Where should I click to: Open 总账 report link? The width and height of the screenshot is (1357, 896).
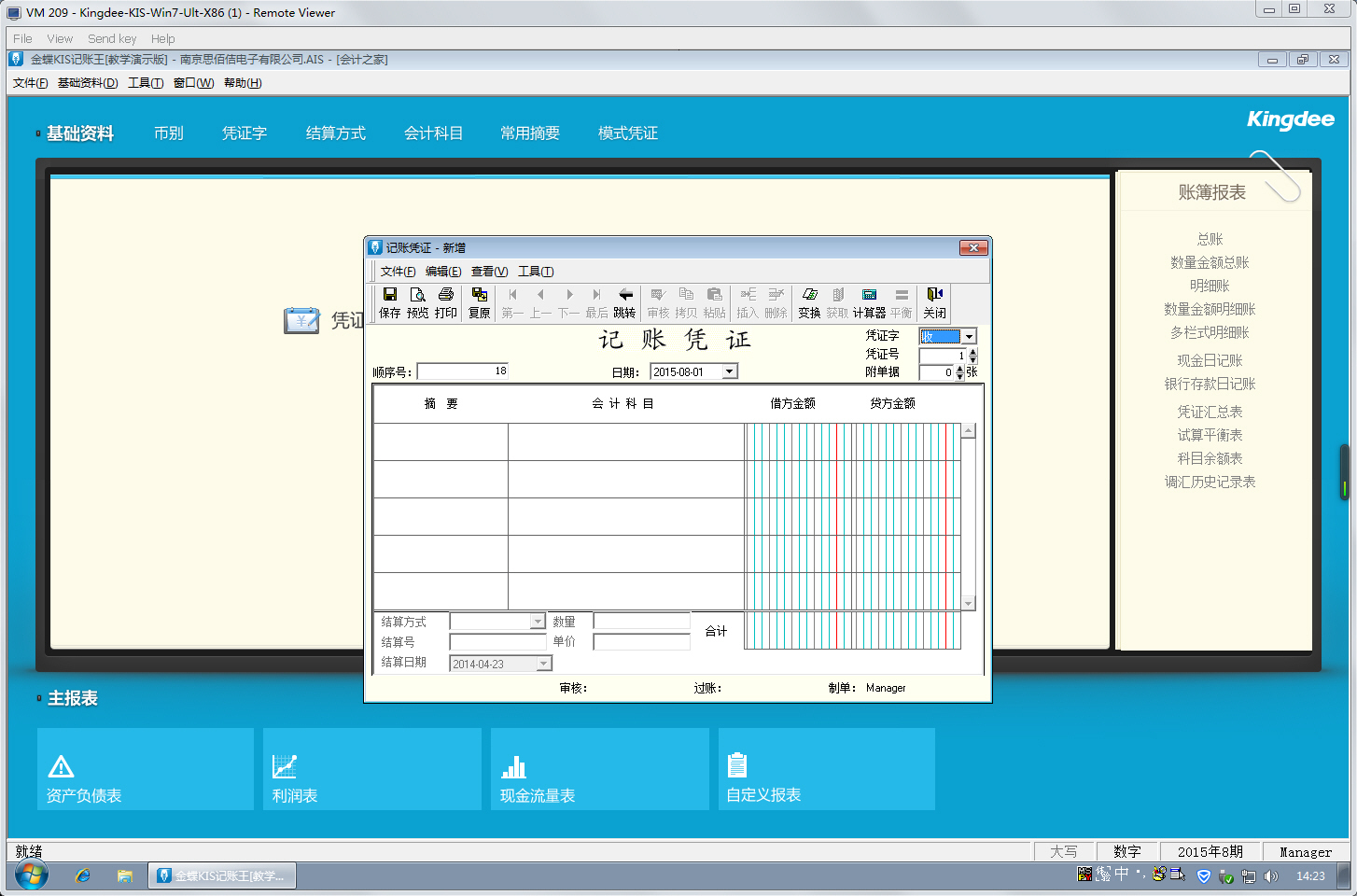coord(1210,239)
